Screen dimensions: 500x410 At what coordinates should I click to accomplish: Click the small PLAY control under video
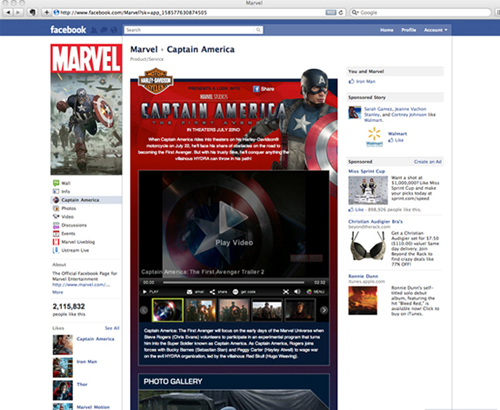point(150,292)
